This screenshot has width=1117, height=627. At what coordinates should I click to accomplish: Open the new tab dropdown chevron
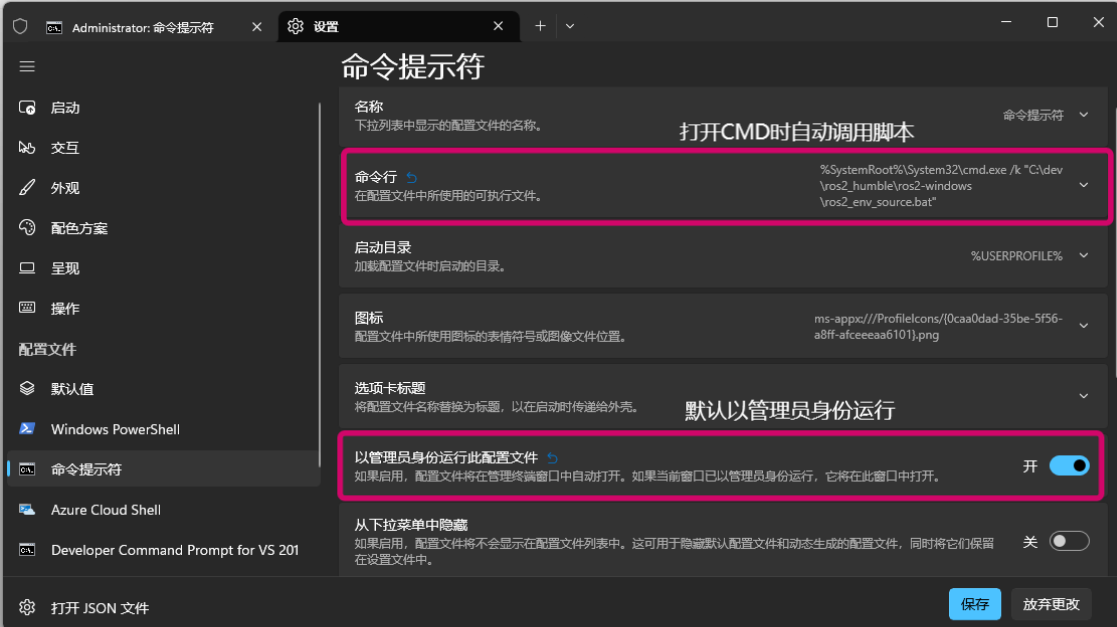pos(569,25)
